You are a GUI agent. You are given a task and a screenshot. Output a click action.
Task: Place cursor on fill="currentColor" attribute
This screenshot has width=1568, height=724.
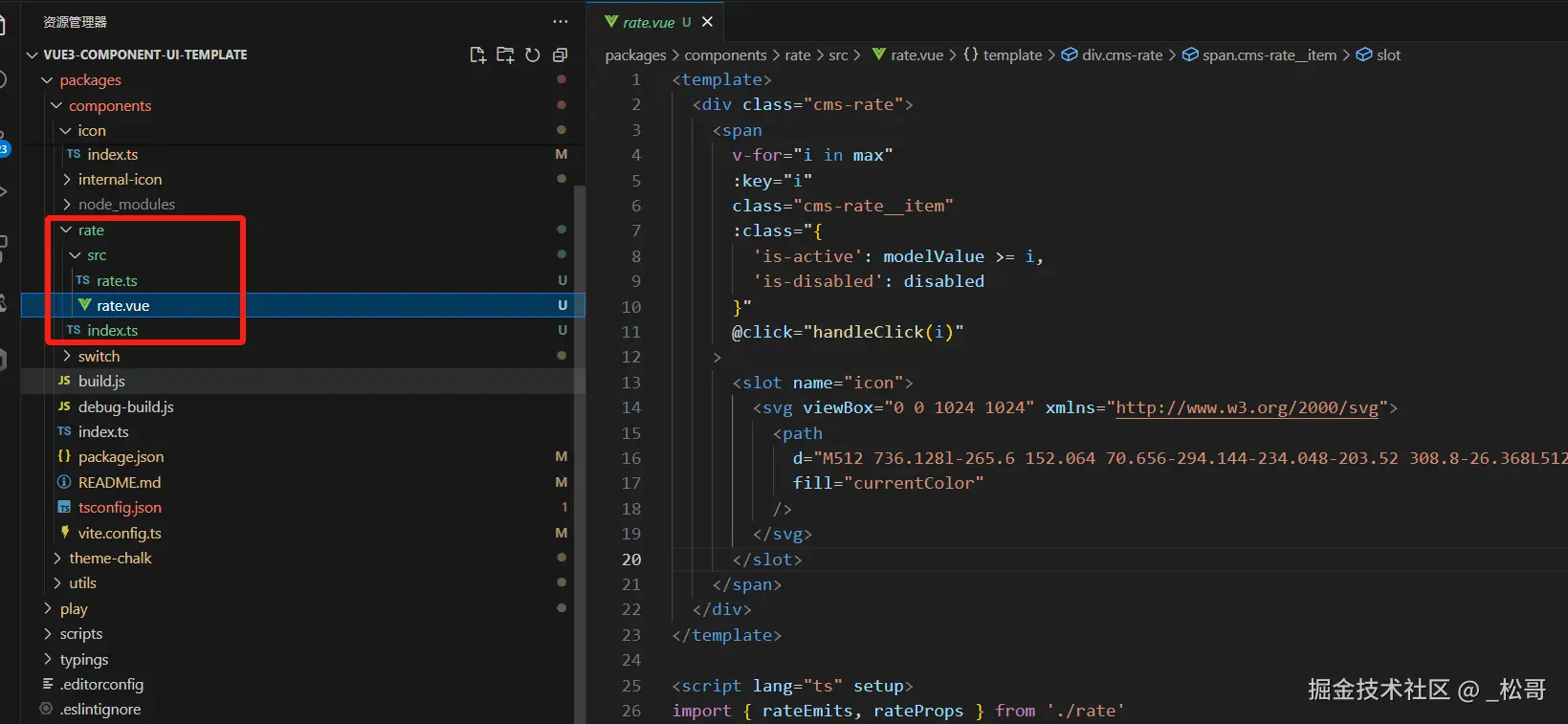click(x=888, y=483)
